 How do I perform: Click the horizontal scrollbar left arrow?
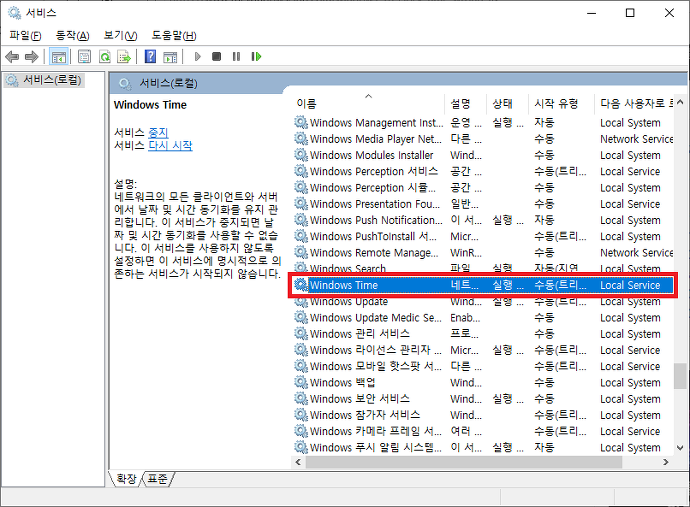point(298,462)
